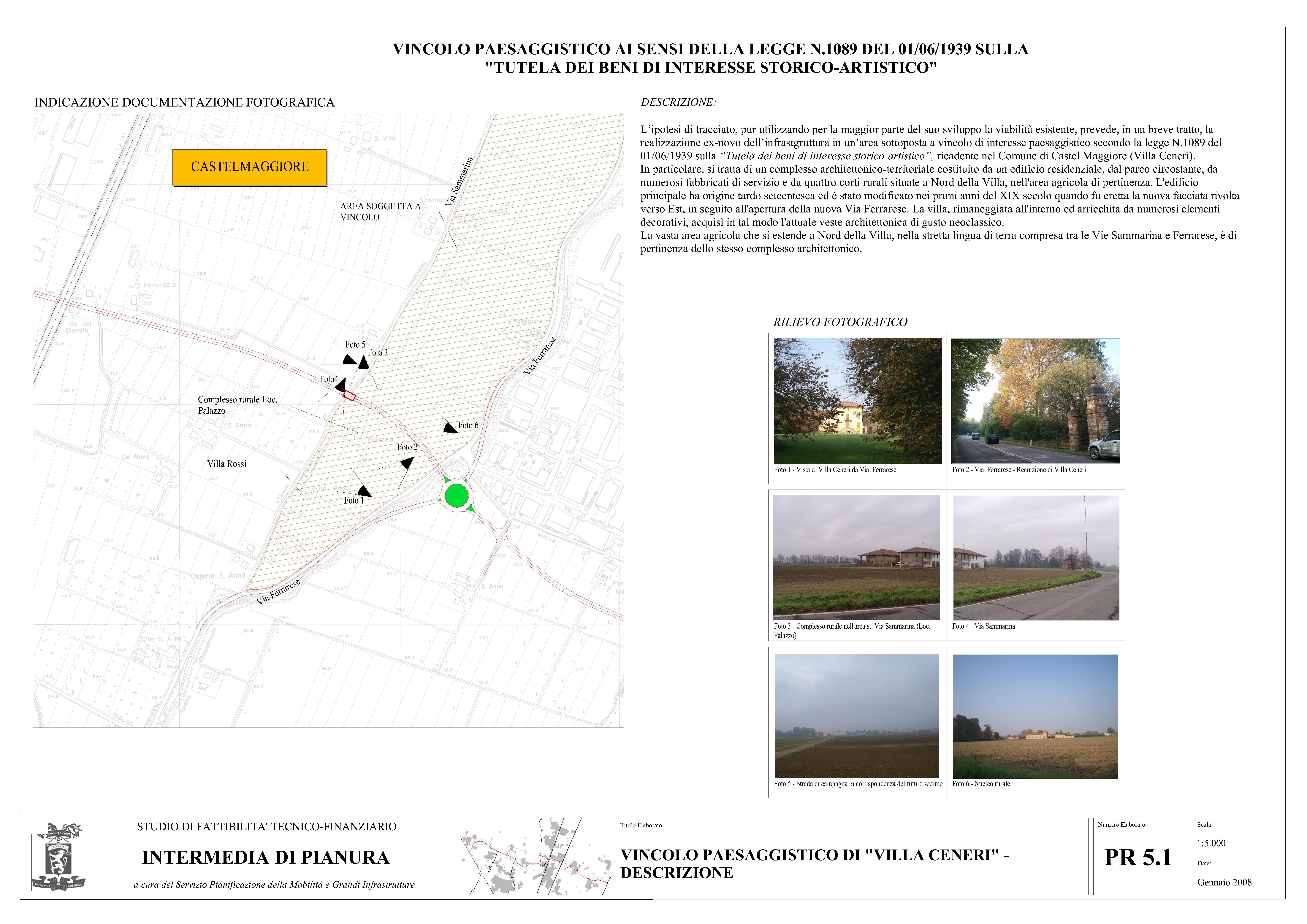
Task: Click 'INDICAZIONE DOCUMENTAZIONE FOTOGRAFICA' heading
Action: (x=184, y=102)
